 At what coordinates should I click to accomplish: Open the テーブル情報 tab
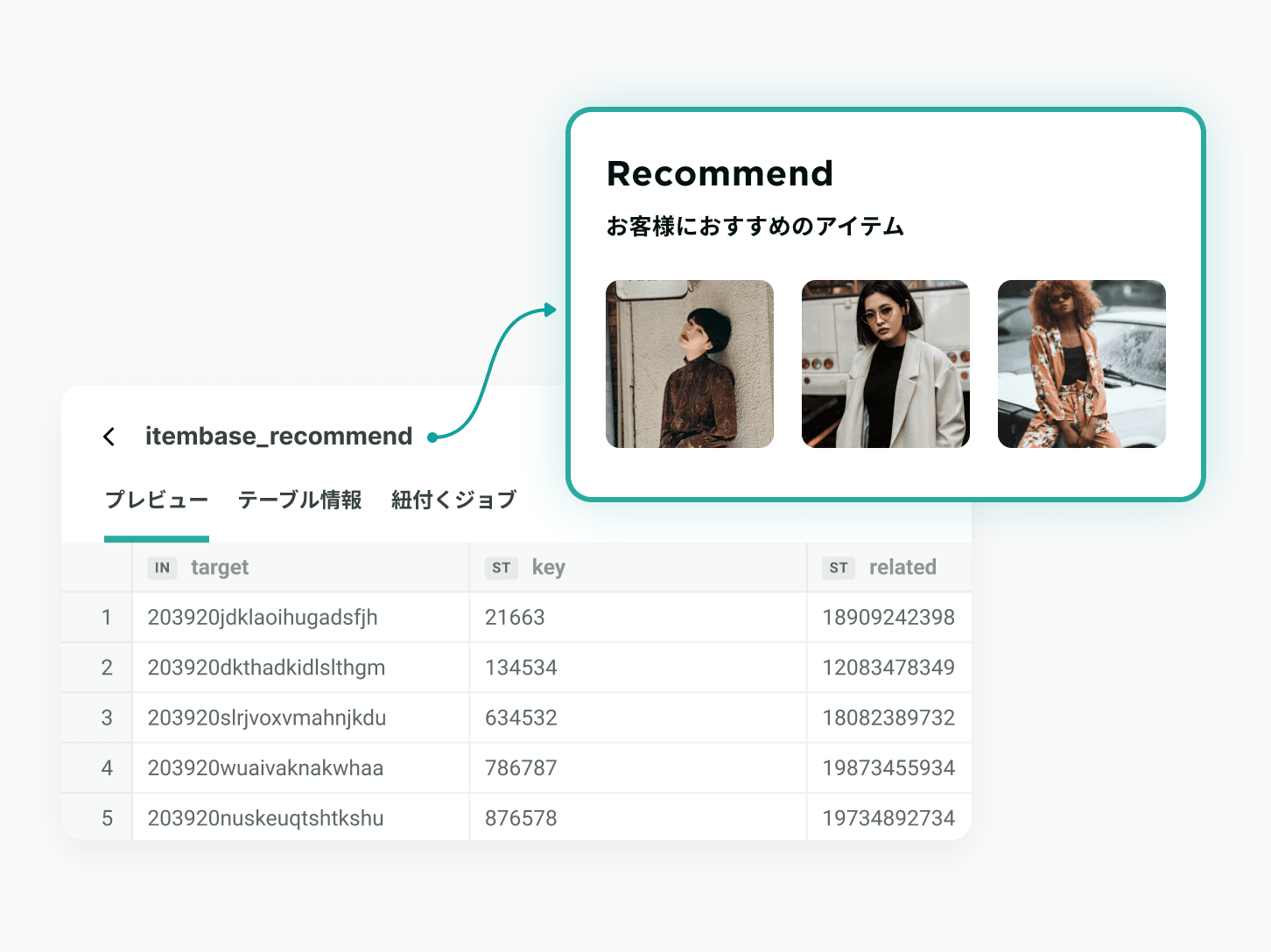(x=299, y=500)
